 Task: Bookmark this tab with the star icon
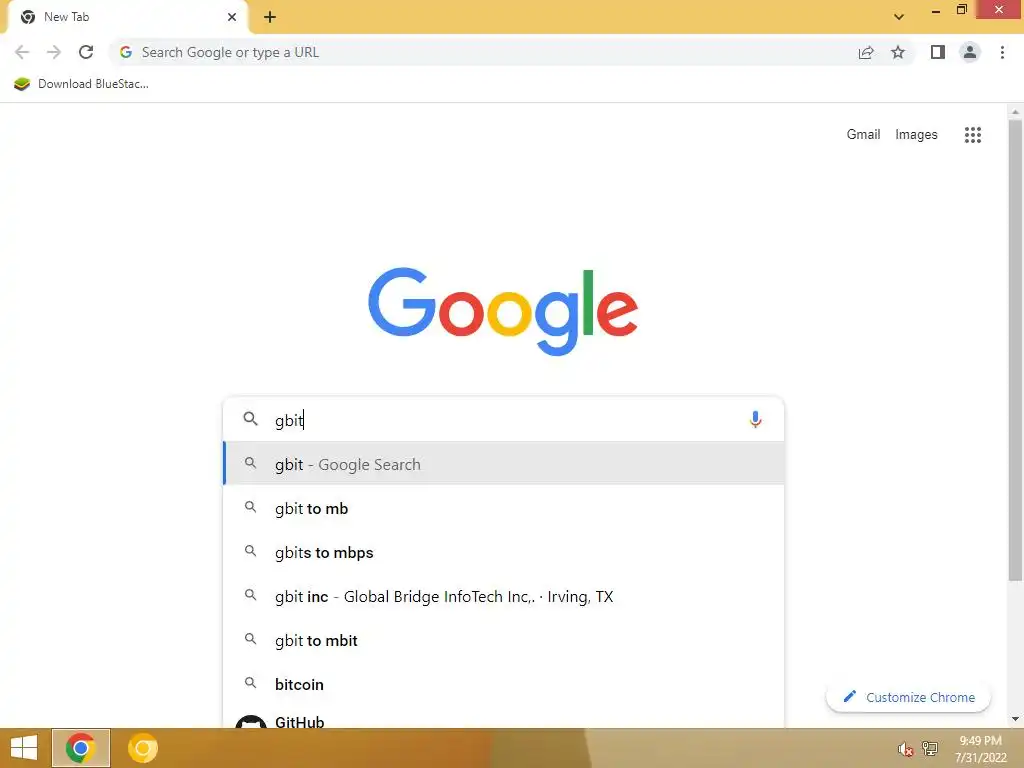tap(898, 52)
